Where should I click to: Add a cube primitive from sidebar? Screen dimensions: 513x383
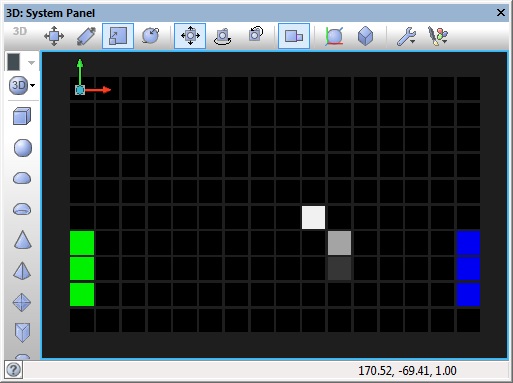[x=22, y=116]
